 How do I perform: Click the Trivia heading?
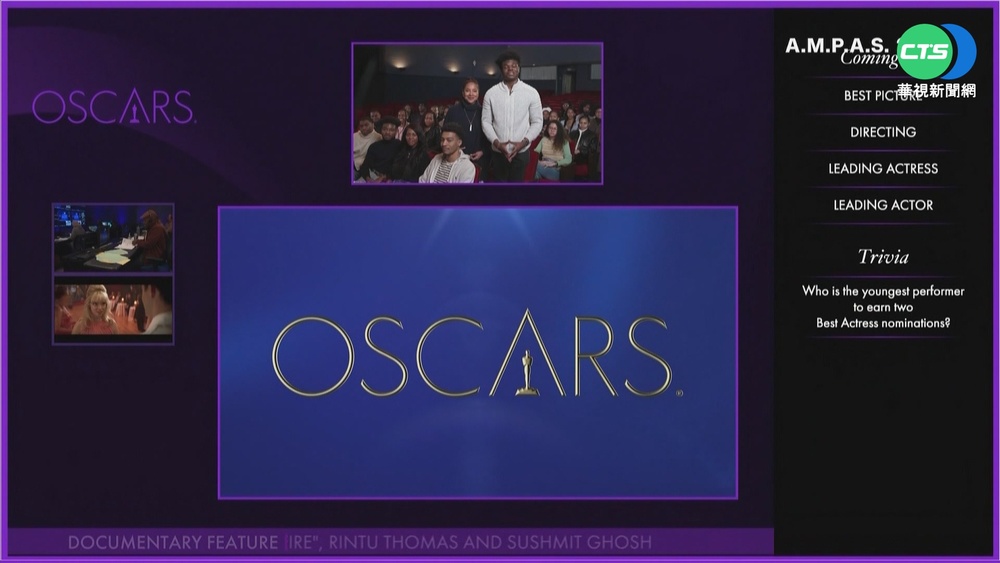[x=882, y=257]
